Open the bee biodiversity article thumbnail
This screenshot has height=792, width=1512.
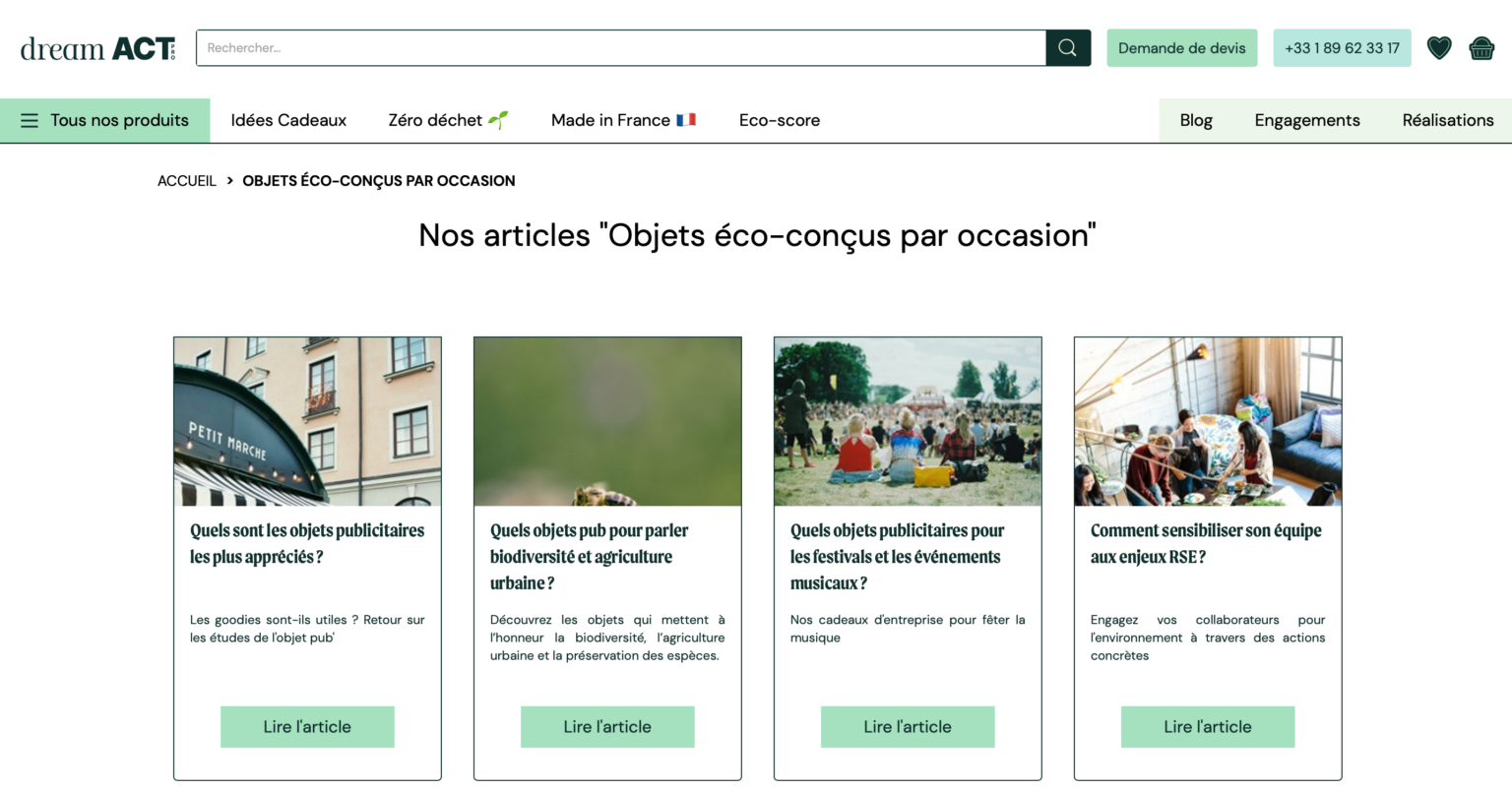(x=607, y=422)
